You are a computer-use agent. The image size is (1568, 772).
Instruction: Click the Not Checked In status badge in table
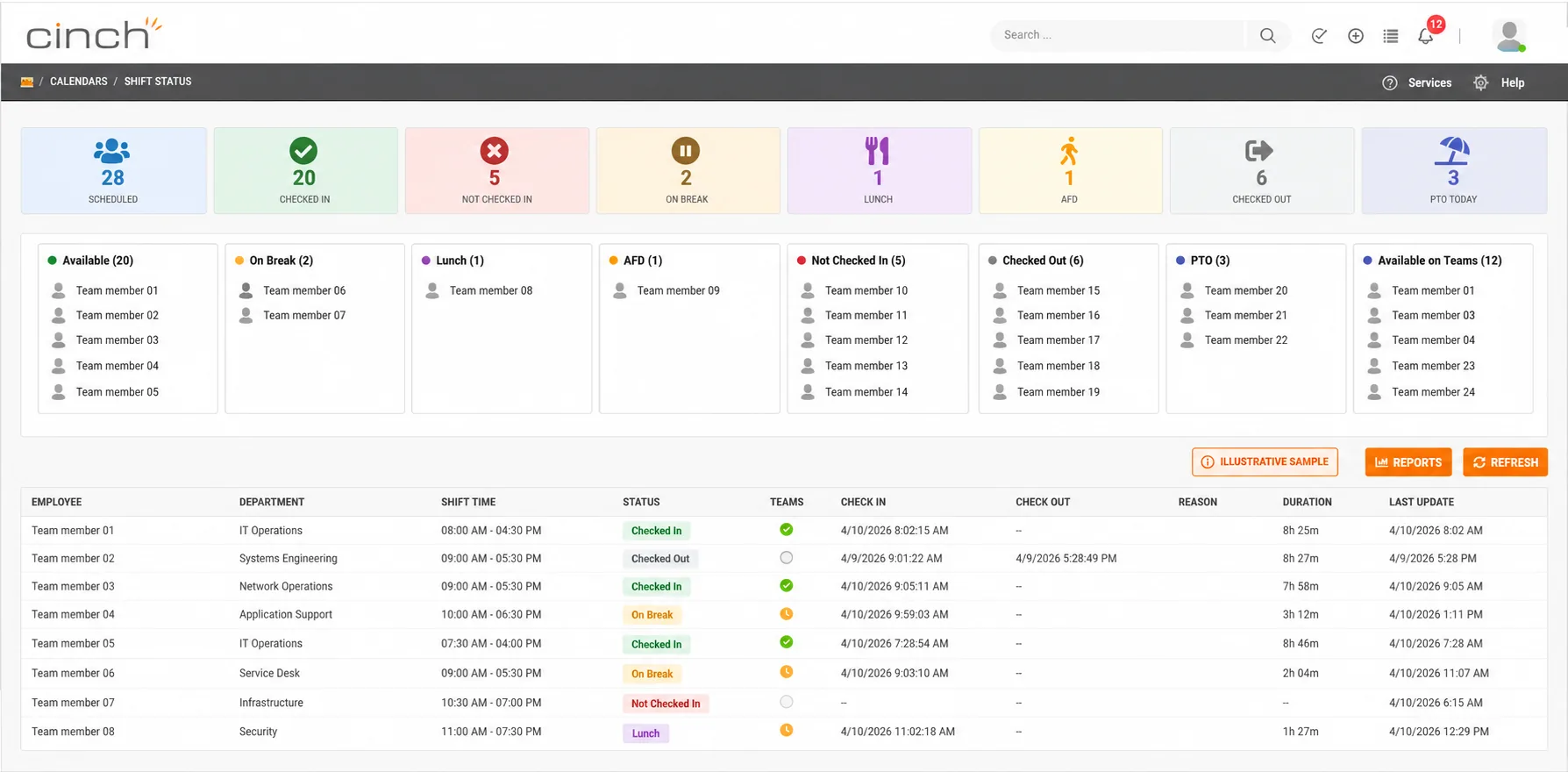point(666,704)
